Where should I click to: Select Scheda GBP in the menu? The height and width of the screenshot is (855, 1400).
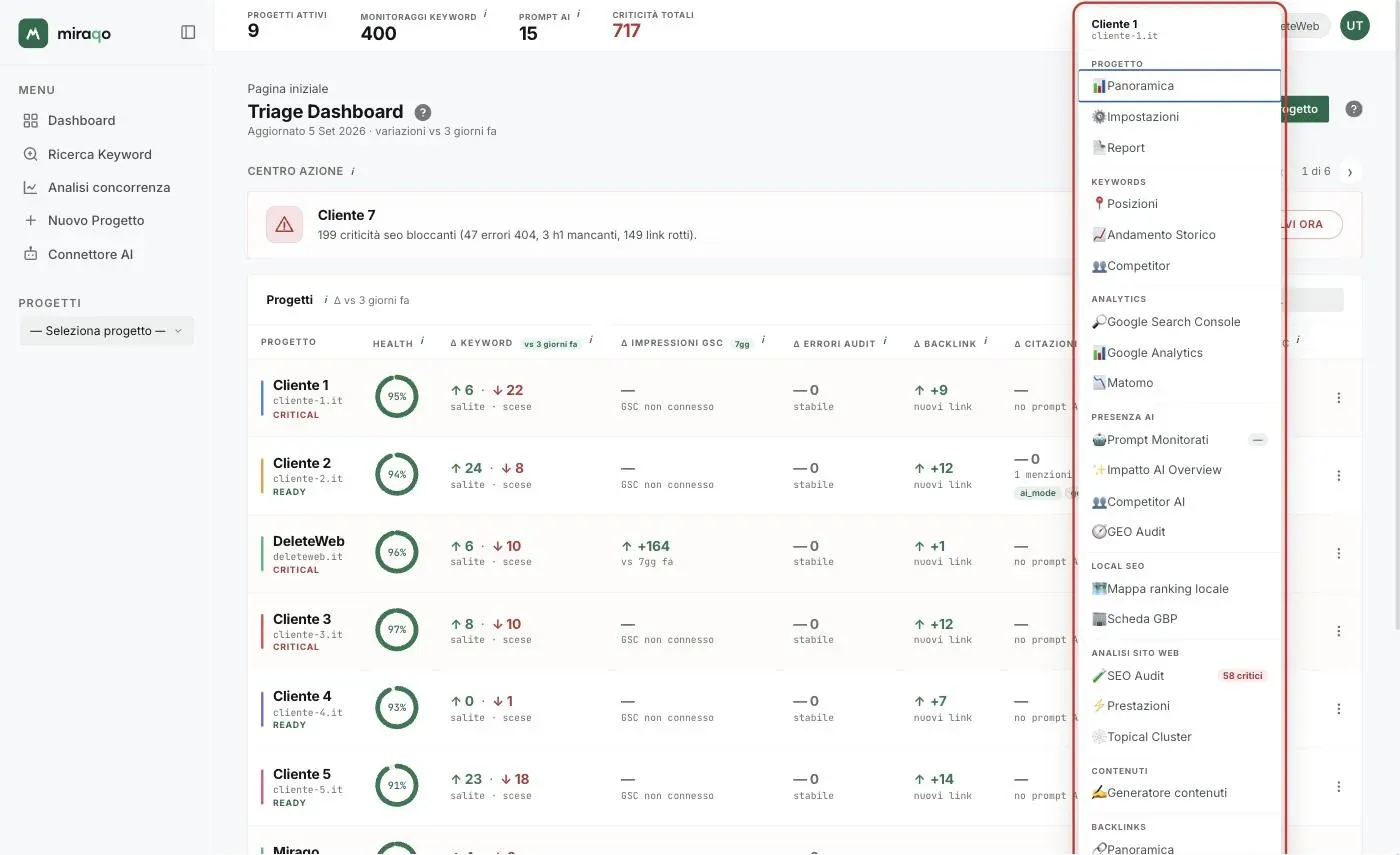(1179, 619)
